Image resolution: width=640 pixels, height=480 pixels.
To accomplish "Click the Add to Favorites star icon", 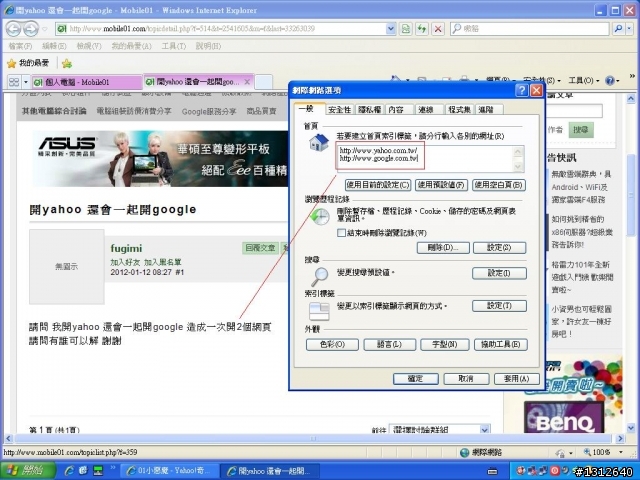I will coord(67,63).
